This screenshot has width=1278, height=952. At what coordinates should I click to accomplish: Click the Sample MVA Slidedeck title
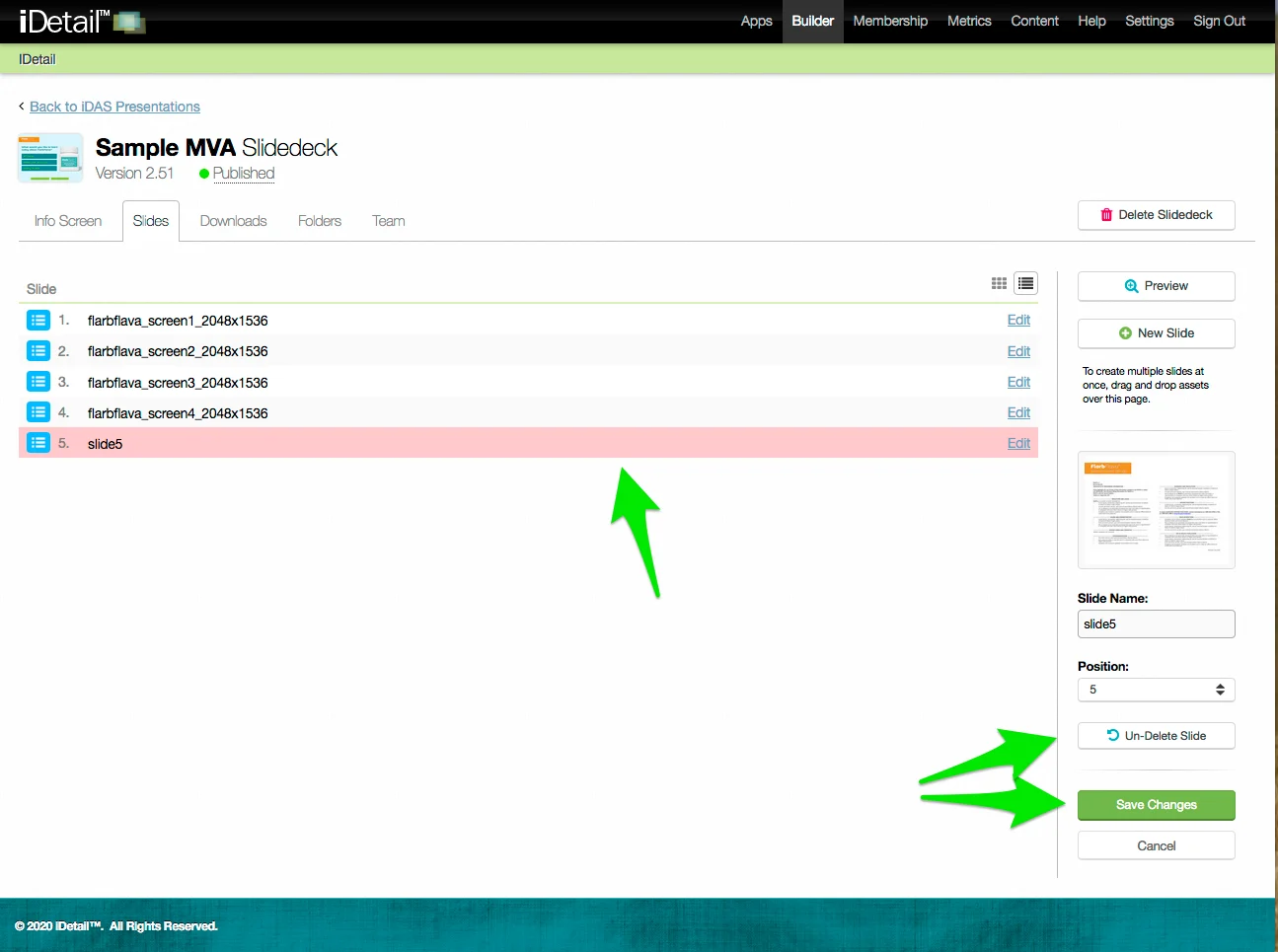(x=216, y=148)
